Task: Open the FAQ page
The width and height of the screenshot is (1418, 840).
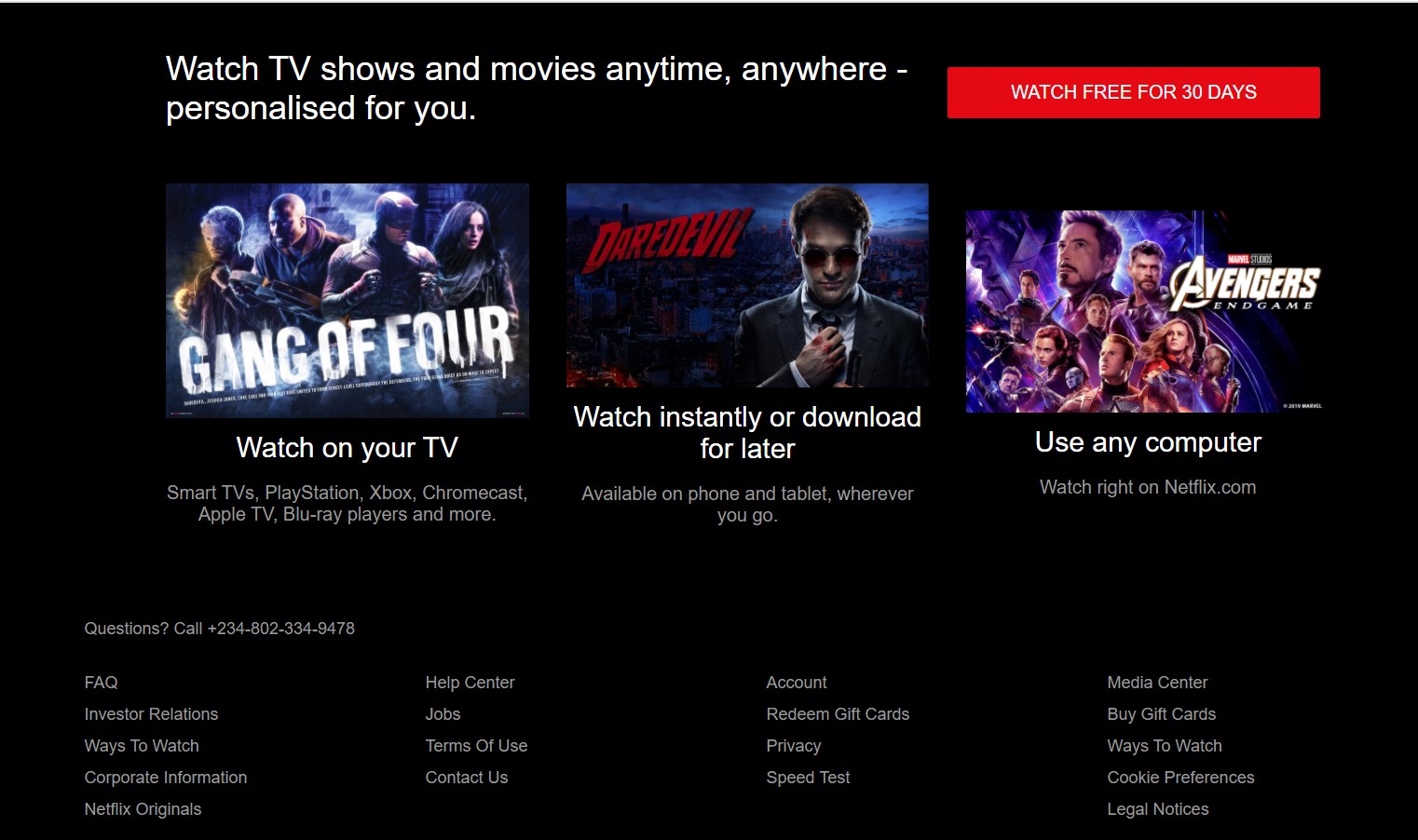Action: (x=101, y=683)
